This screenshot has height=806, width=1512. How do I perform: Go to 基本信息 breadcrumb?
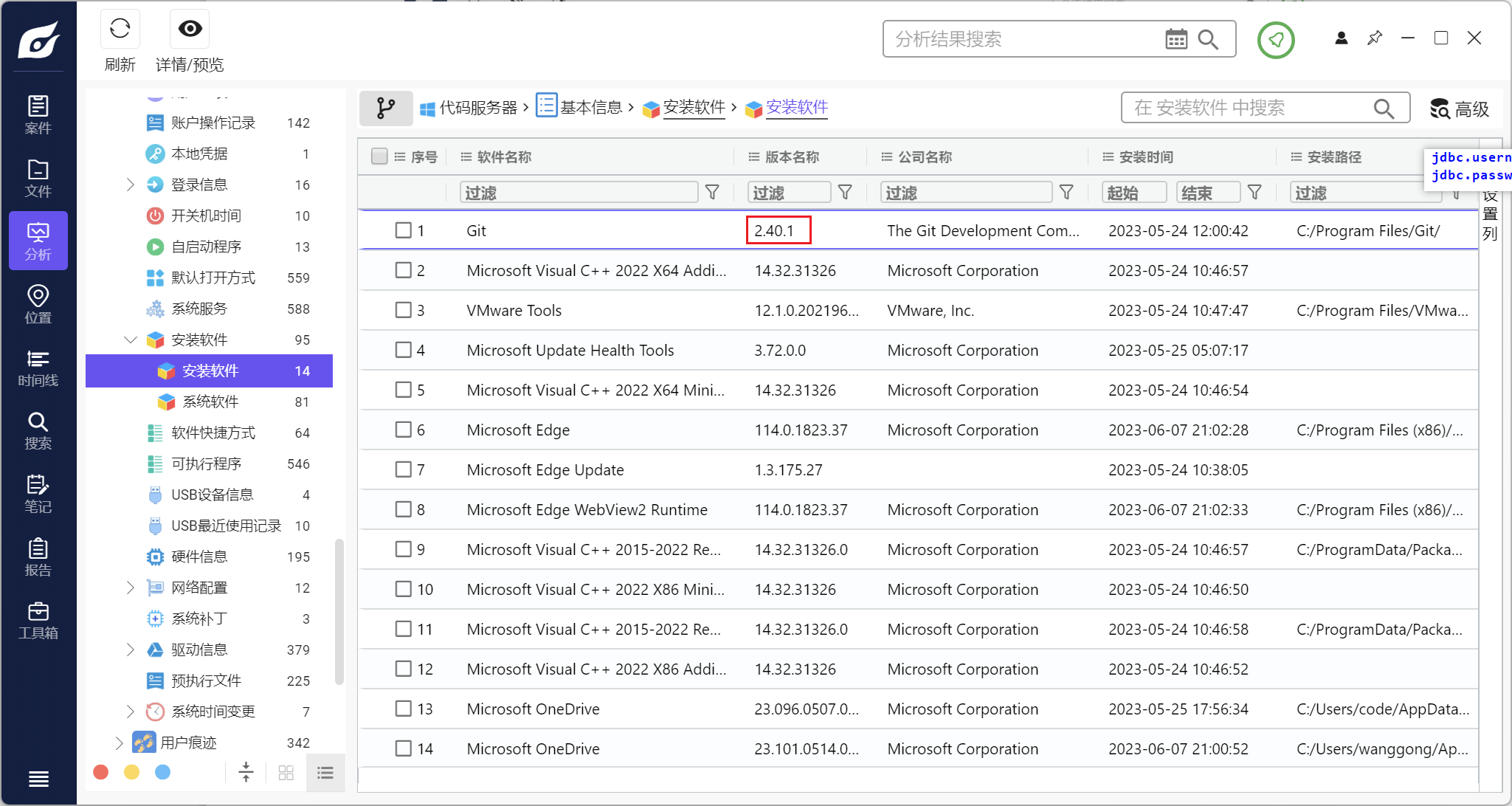(579, 108)
